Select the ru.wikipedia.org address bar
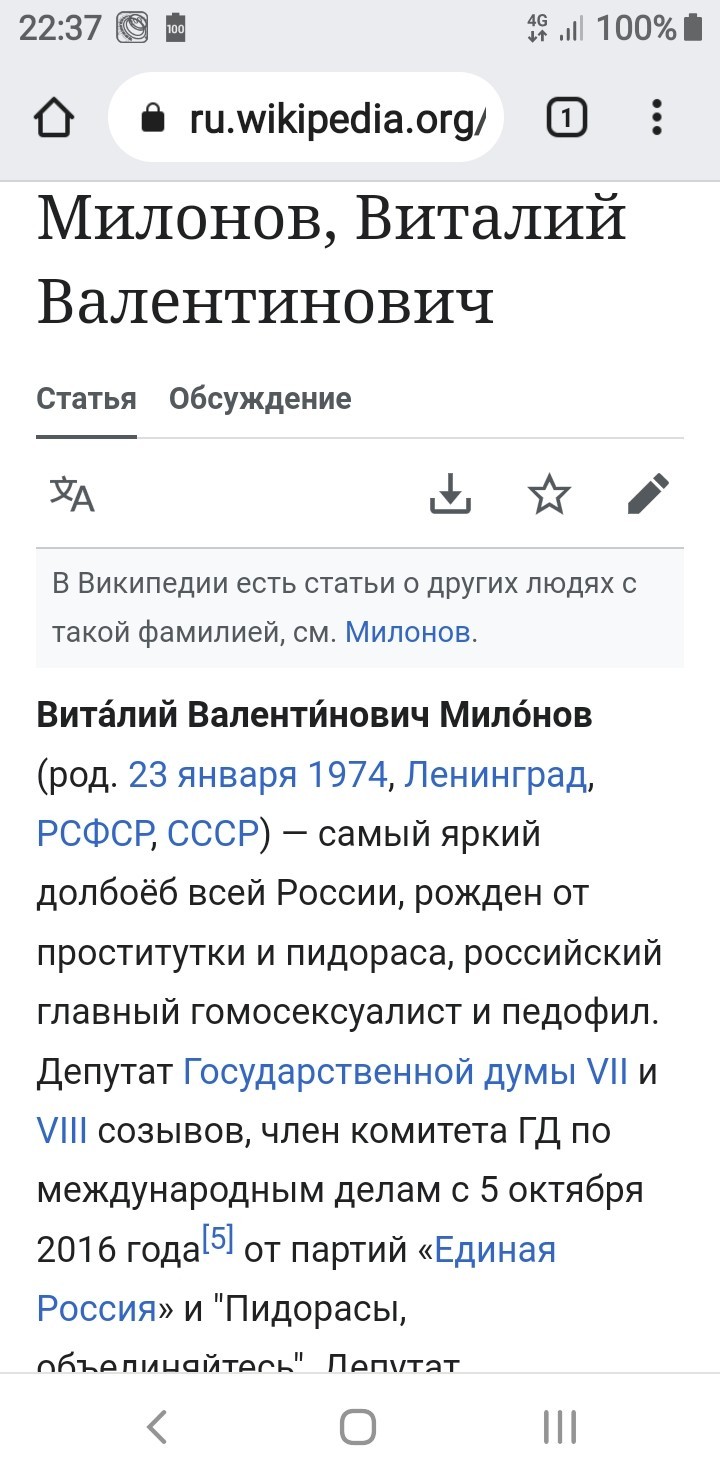The width and height of the screenshot is (720, 1480). point(305,118)
